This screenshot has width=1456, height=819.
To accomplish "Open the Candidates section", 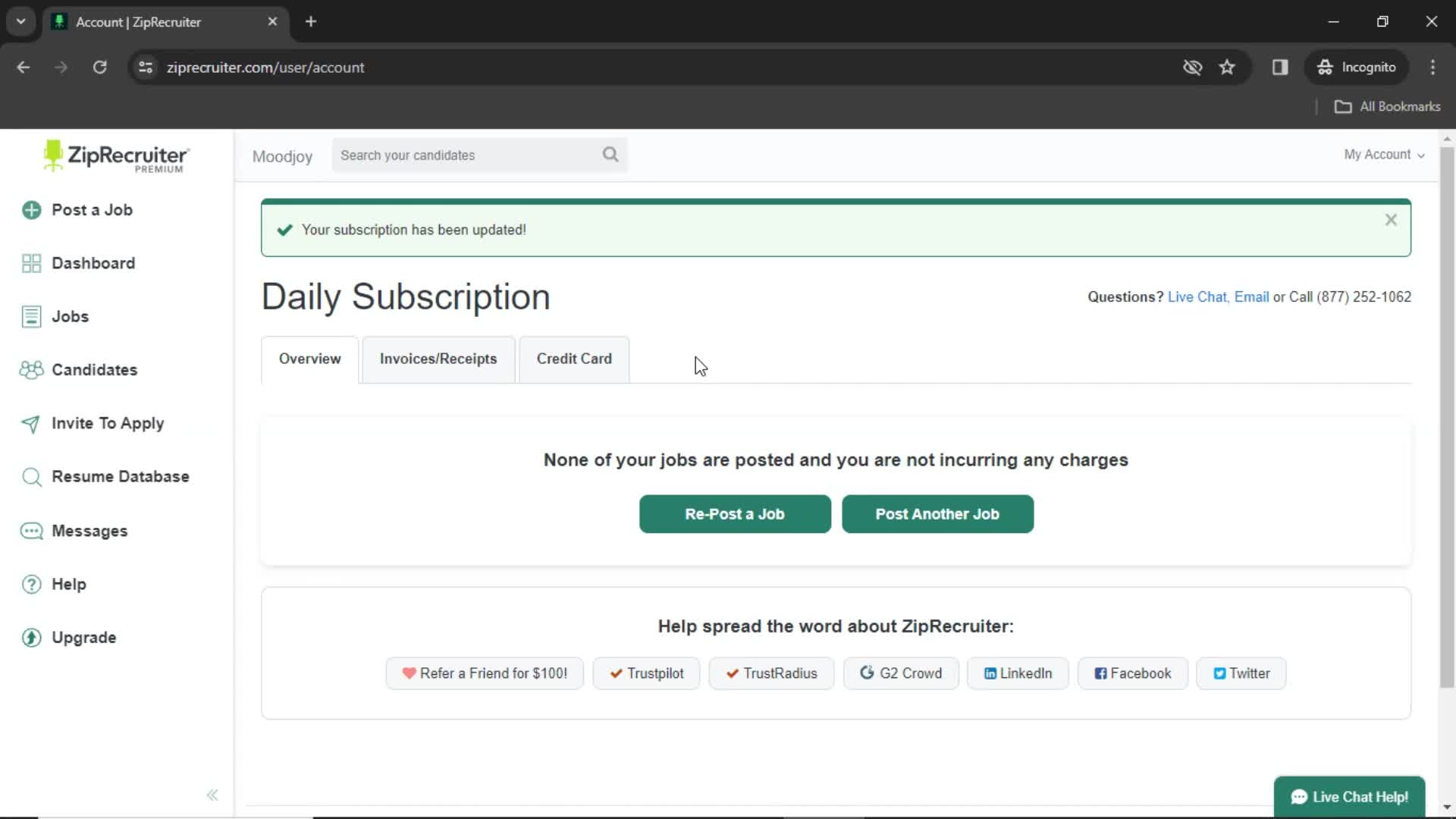I will 94,369.
